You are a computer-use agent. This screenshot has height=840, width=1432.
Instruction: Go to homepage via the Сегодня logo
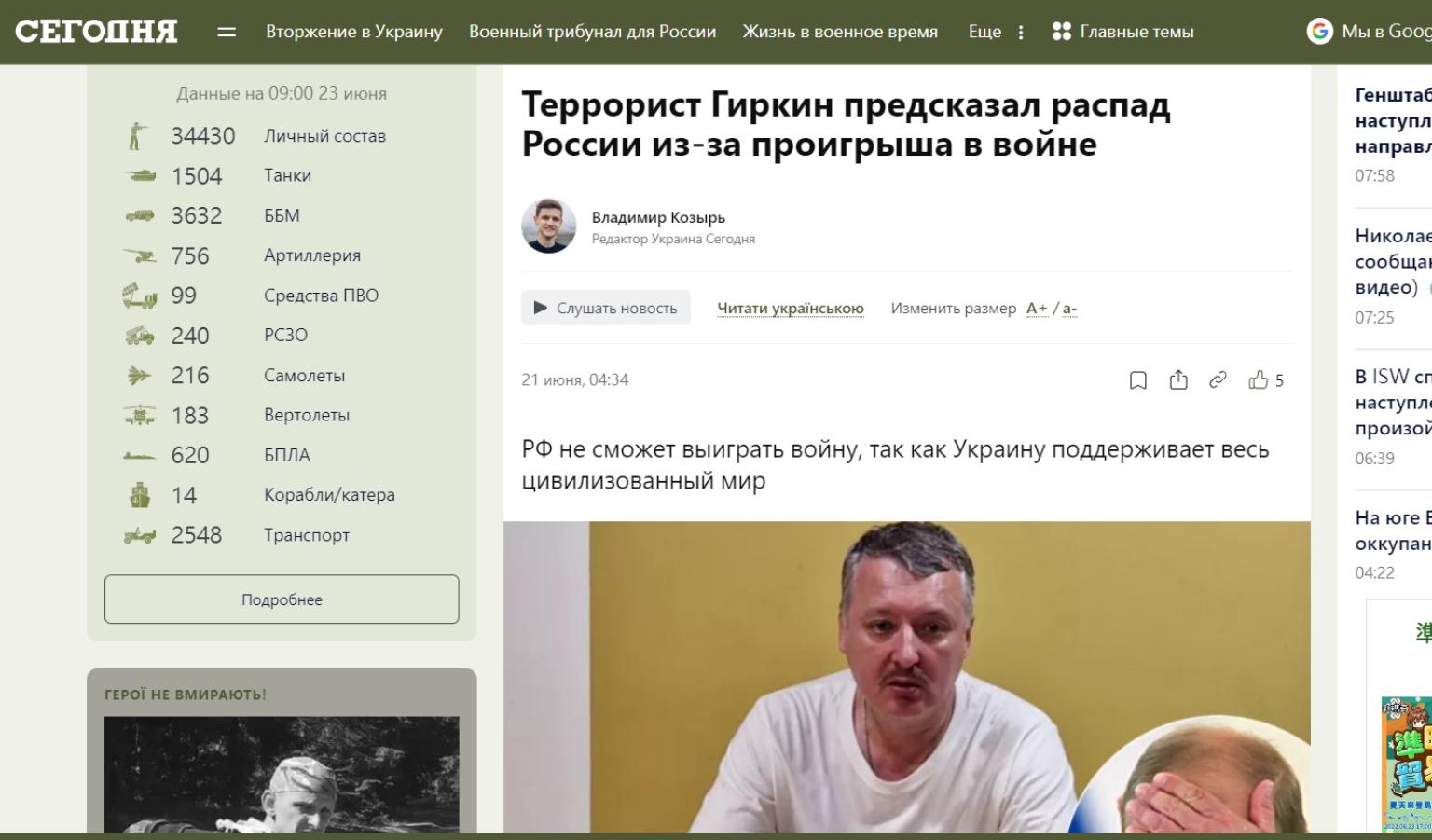96,32
